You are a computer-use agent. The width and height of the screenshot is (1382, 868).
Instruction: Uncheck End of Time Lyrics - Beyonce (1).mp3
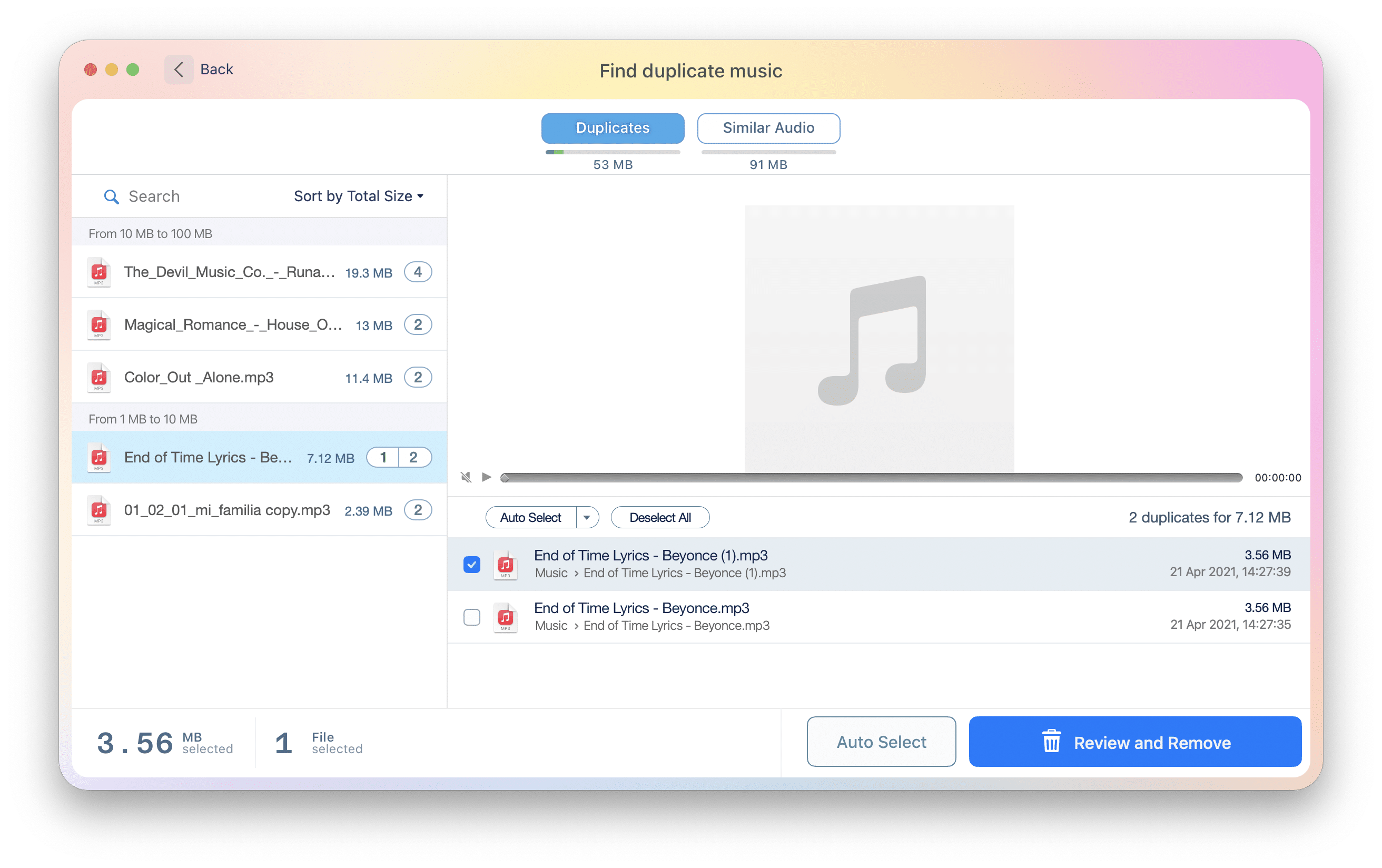(472, 564)
